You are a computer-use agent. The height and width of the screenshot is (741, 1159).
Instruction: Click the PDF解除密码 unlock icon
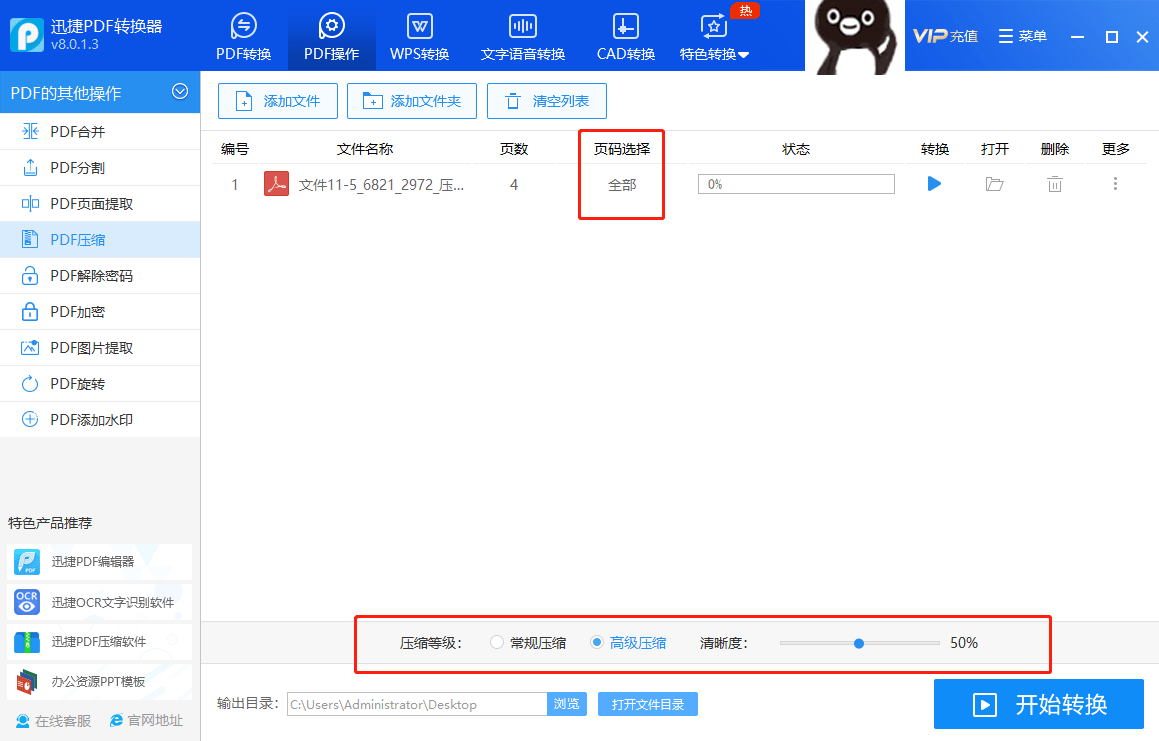click(30, 276)
